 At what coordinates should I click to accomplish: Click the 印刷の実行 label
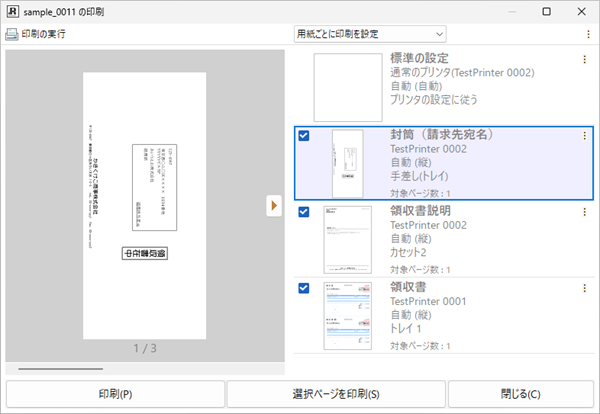coord(43,34)
